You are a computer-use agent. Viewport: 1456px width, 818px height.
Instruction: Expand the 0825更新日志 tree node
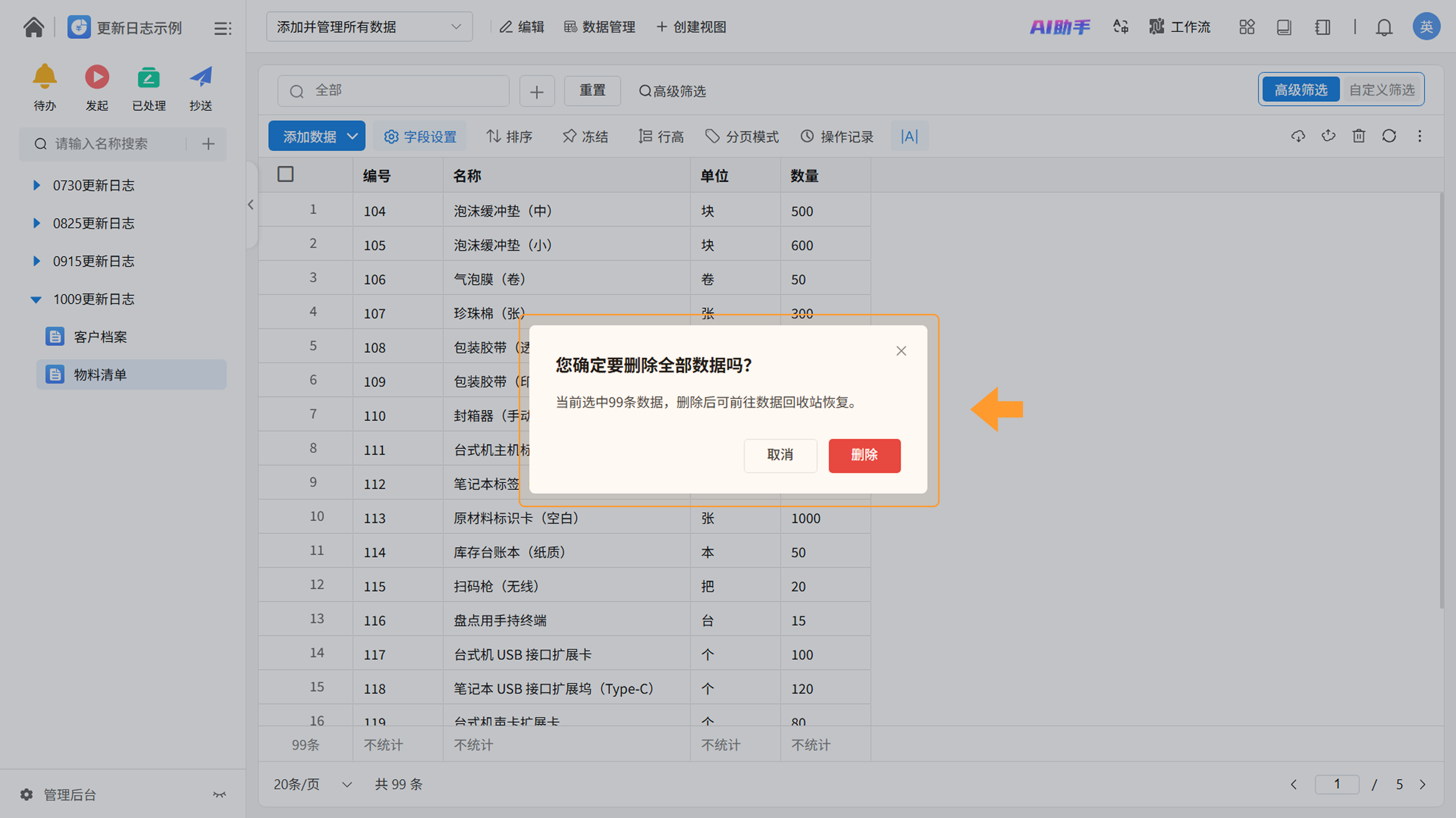37,223
